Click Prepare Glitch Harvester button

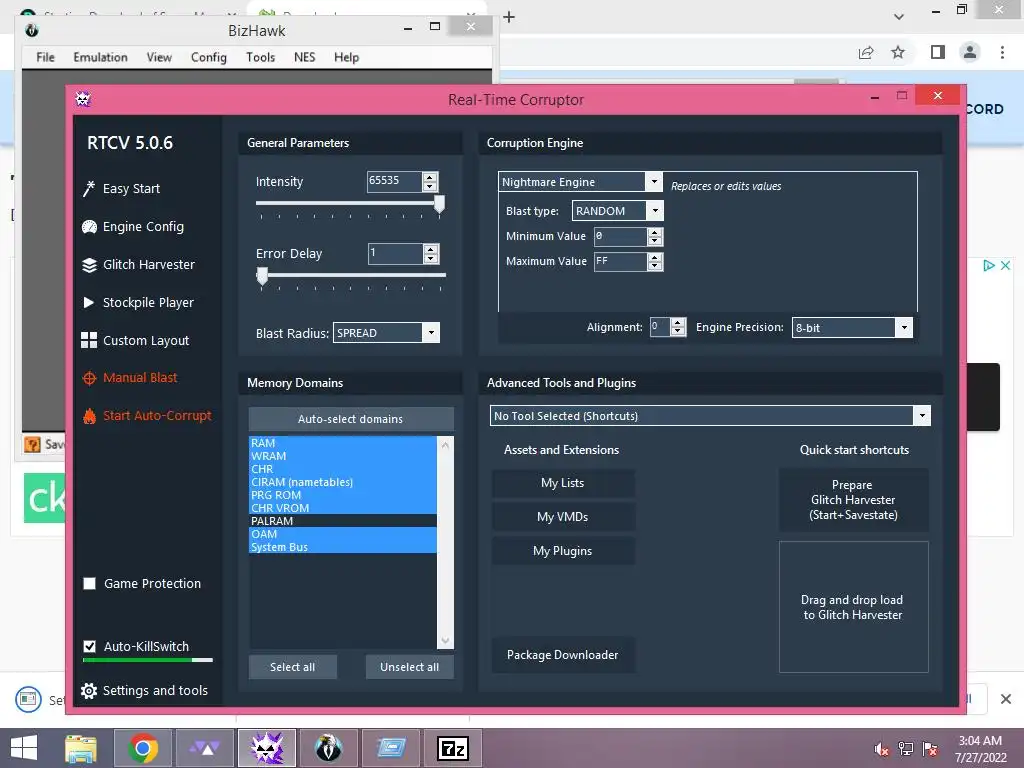[854, 500]
